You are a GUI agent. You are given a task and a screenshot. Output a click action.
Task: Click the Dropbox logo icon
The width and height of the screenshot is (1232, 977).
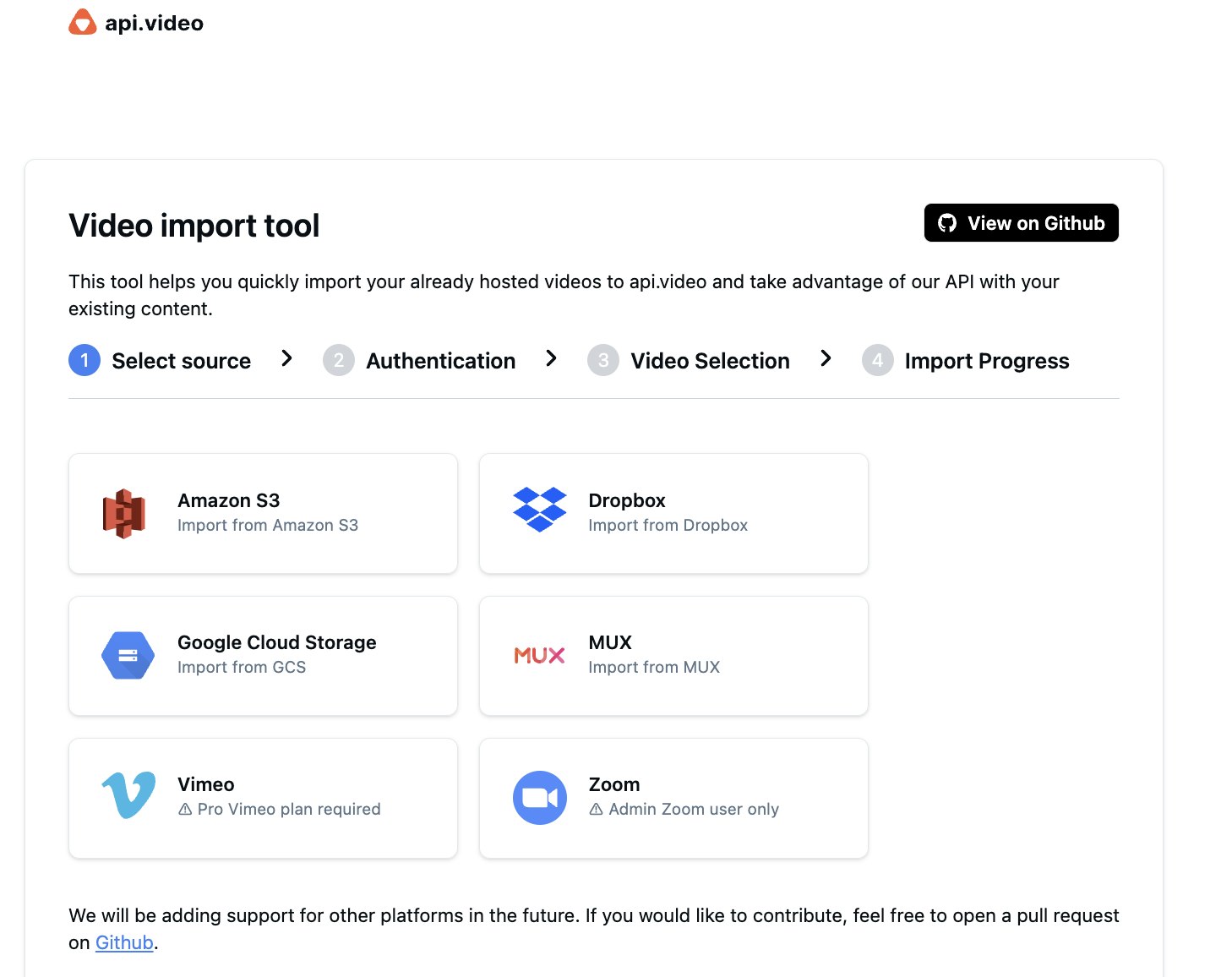click(539, 510)
